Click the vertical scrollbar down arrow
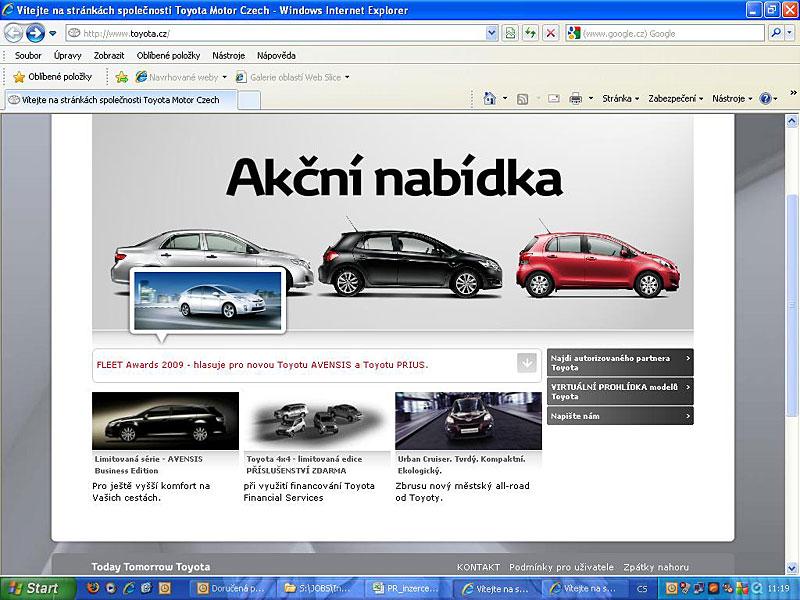The height and width of the screenshot is (600, 800). tap(792, 568)
